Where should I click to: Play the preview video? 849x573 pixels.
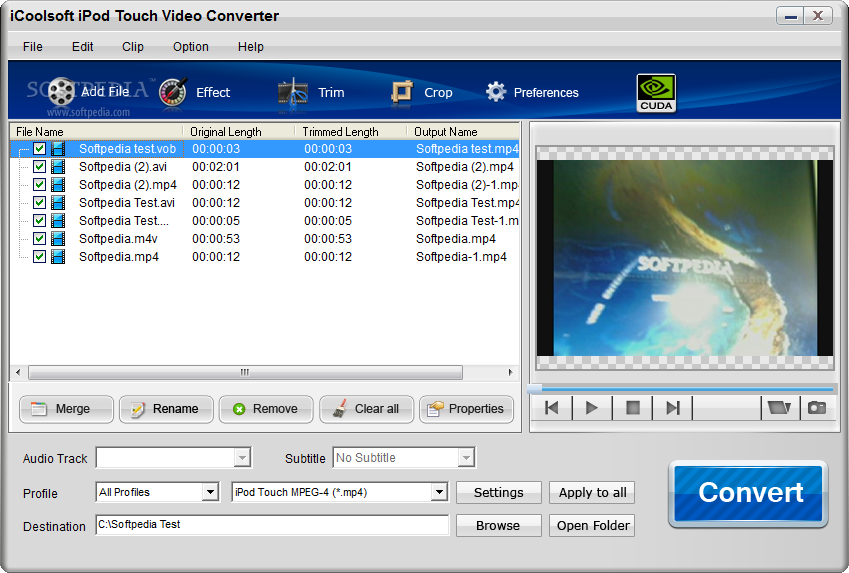point(592,408)
